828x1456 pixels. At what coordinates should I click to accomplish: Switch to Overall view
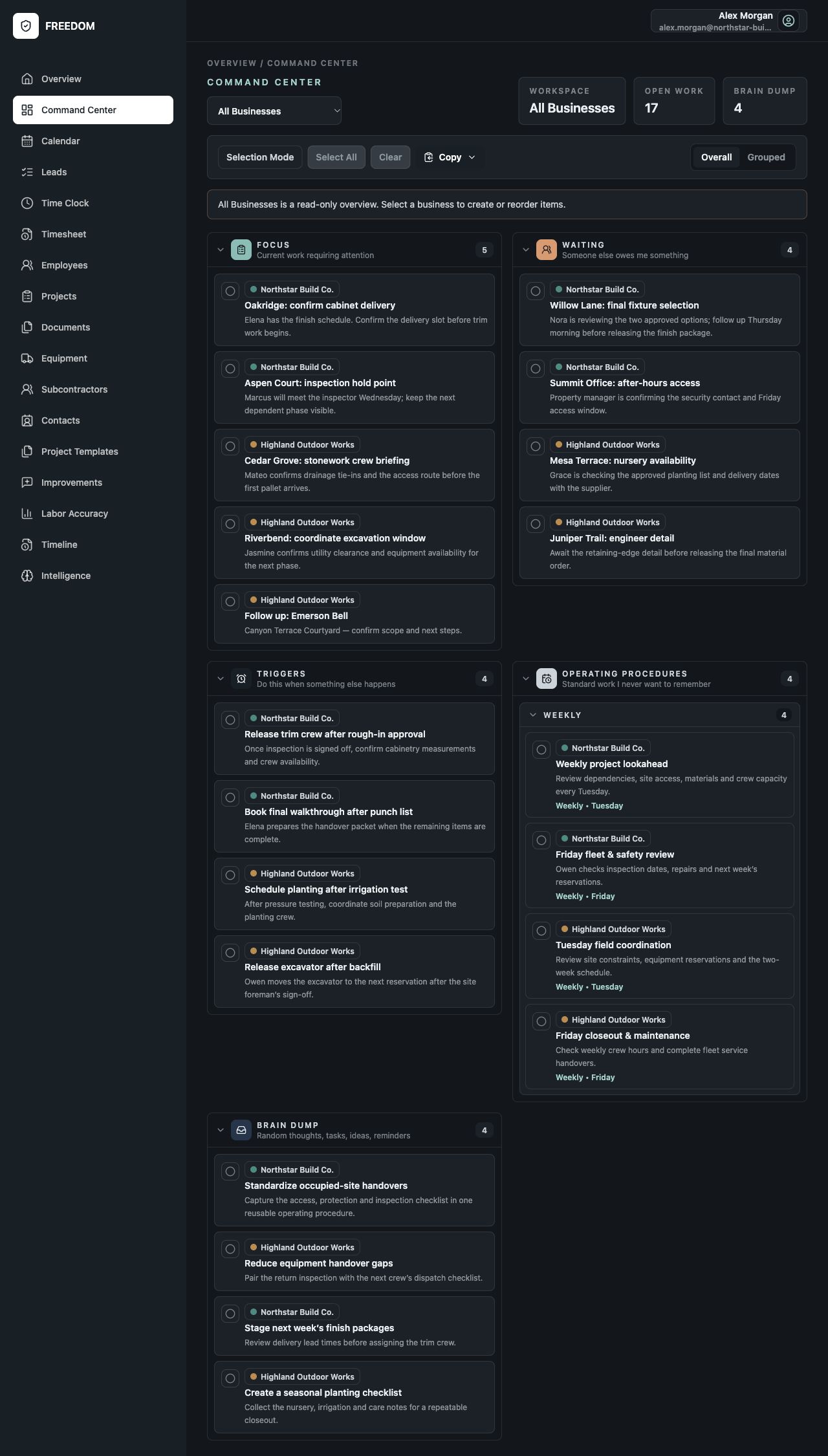(716, 157)
